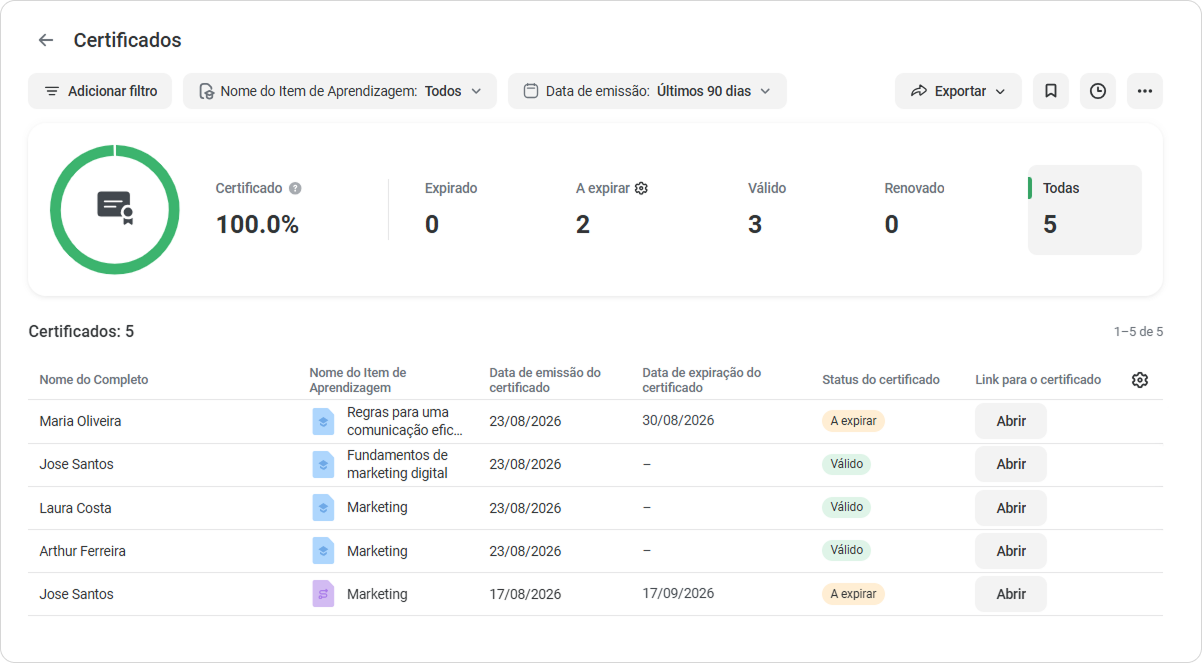Screen dimensions: 1202x663
Task: Click the gear icon next to A expirar
Action: 641,188
